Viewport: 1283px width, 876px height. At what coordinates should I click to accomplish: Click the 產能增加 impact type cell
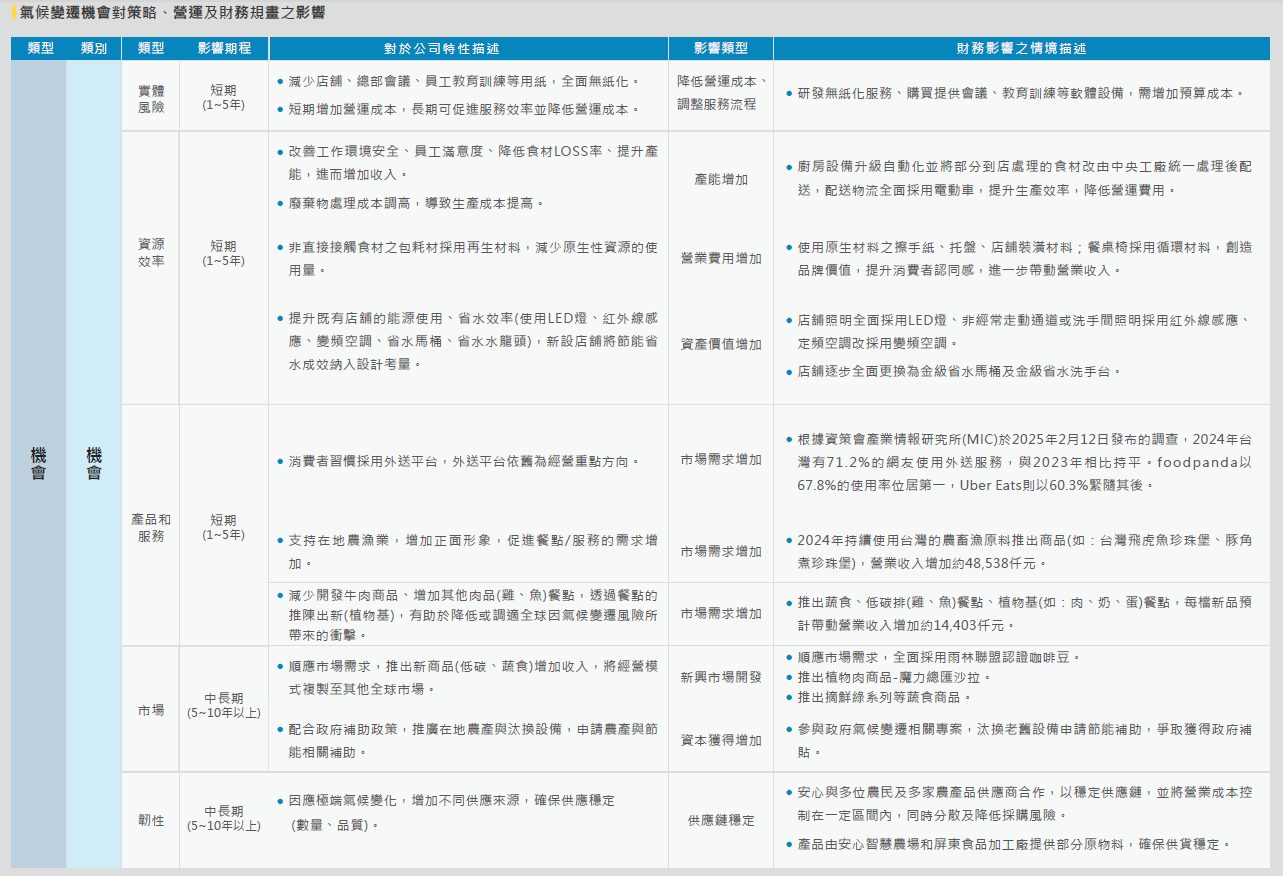[720, 180]
